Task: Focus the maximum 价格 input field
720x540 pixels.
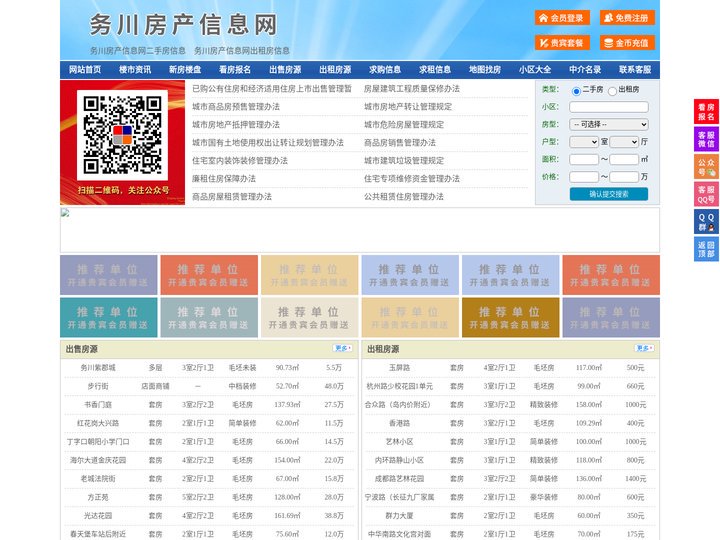Action: point(624,177)
